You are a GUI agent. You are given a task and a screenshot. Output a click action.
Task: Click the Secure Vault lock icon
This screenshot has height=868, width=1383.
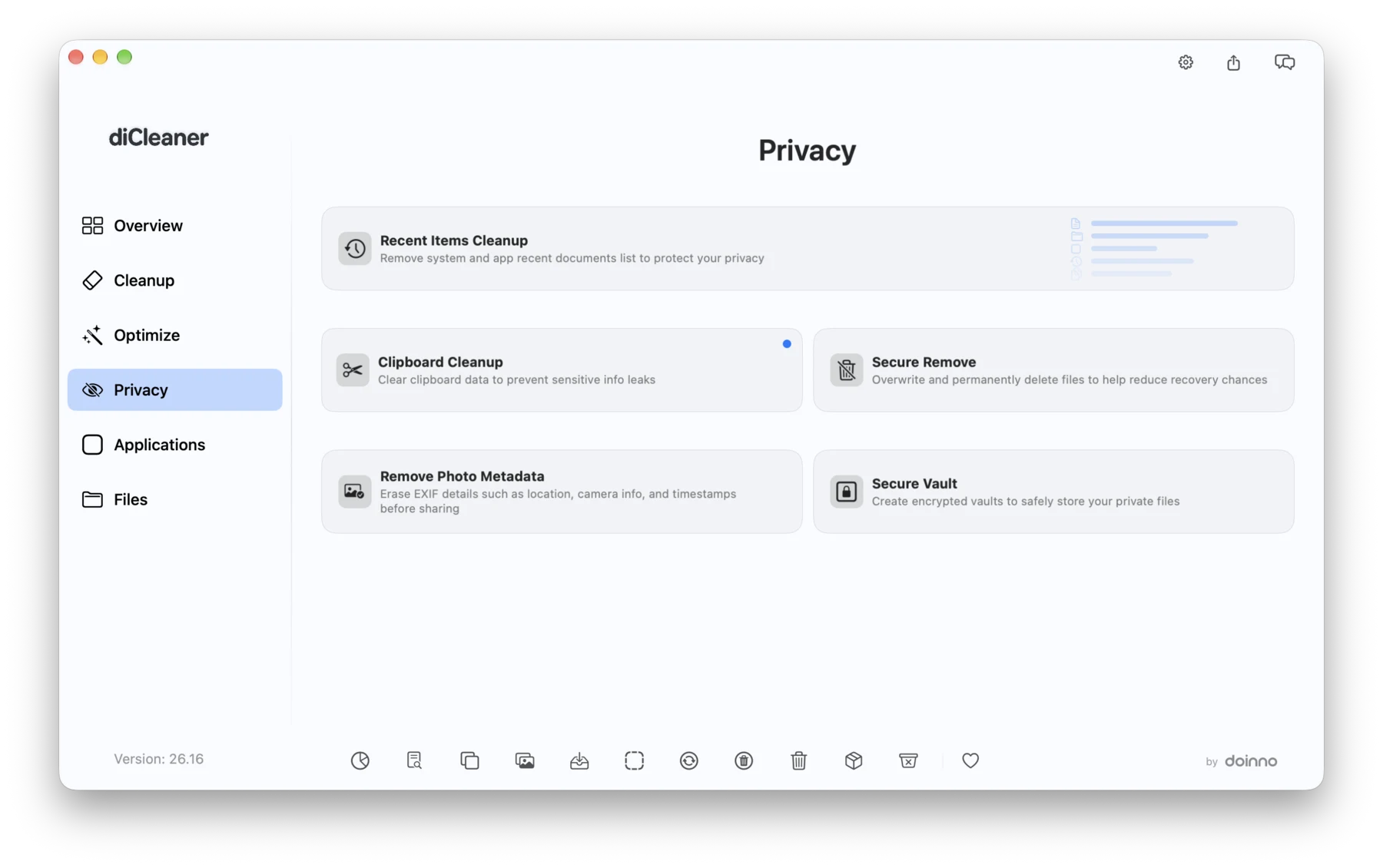846,492
